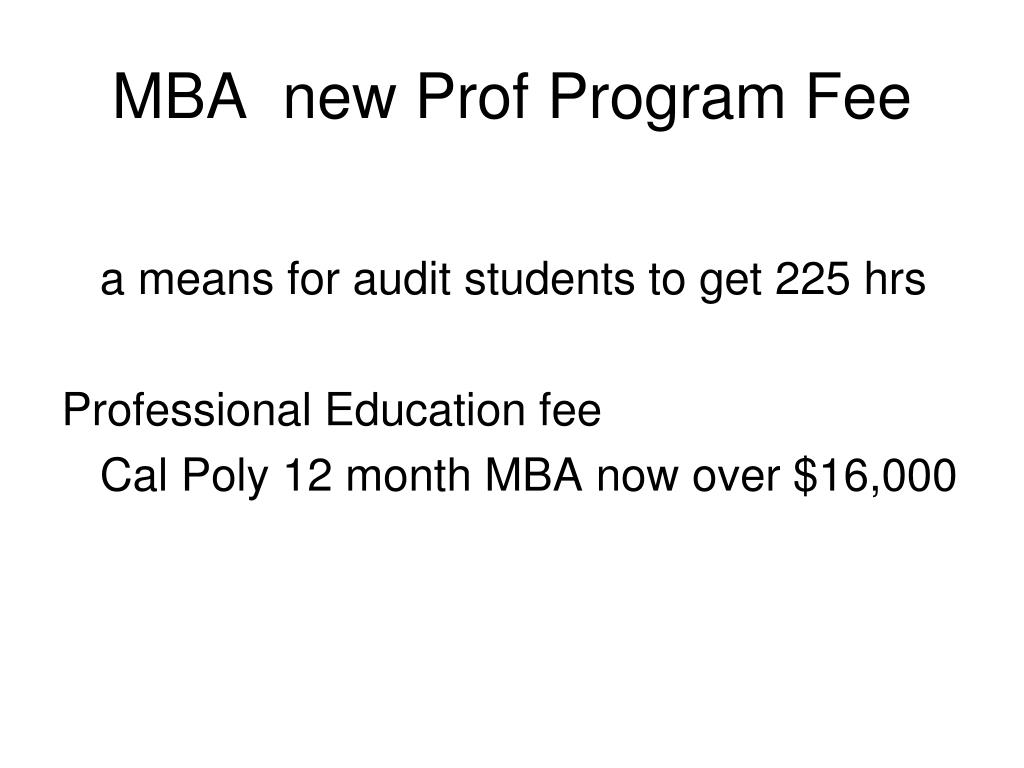1024x768 pixels.
Task: Click the words 'now over' before the amount
Action: (x=688, y=479)
